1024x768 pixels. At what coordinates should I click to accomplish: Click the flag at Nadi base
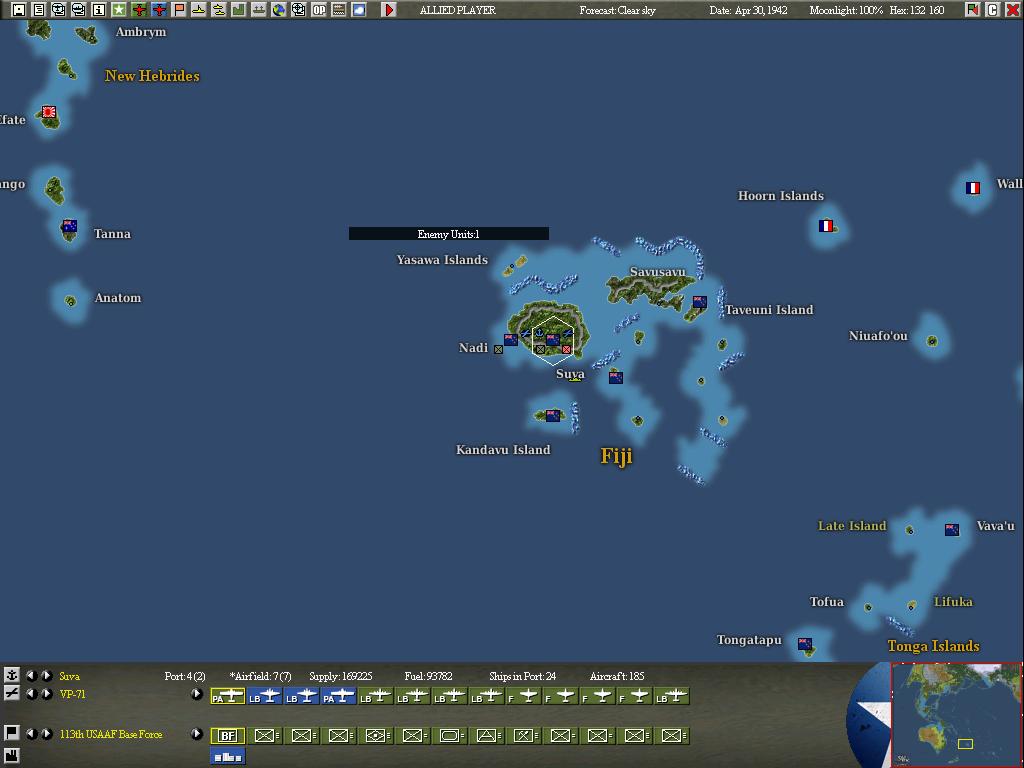tap(511, 340)
